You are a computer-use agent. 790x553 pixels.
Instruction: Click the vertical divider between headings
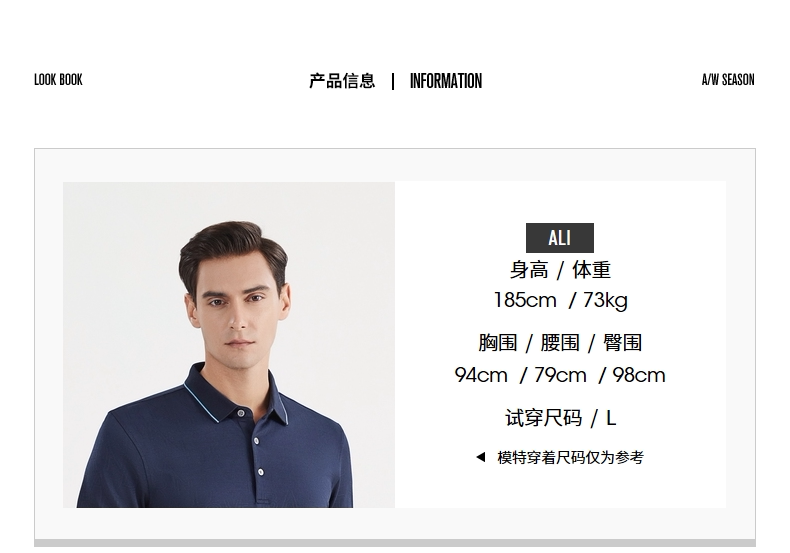coord(393,81)
